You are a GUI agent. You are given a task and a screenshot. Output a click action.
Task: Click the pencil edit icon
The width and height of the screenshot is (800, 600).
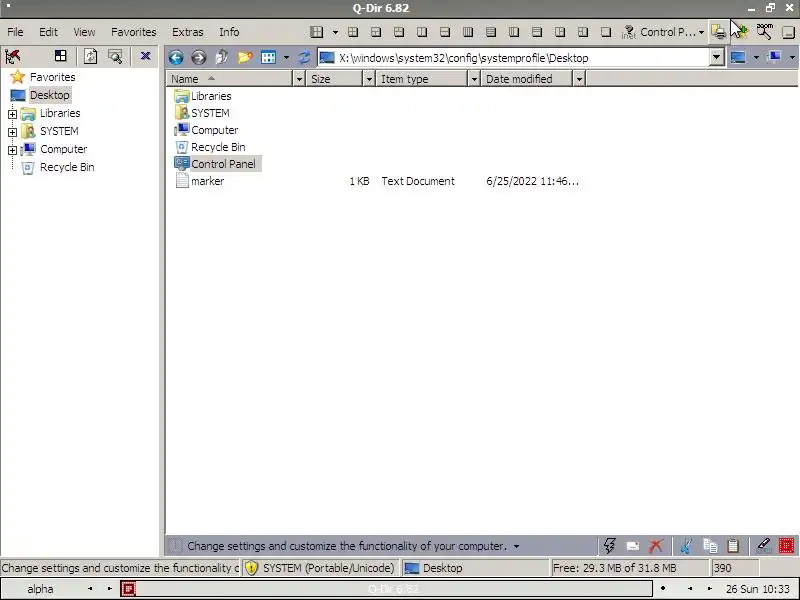(x=763, y=546)
